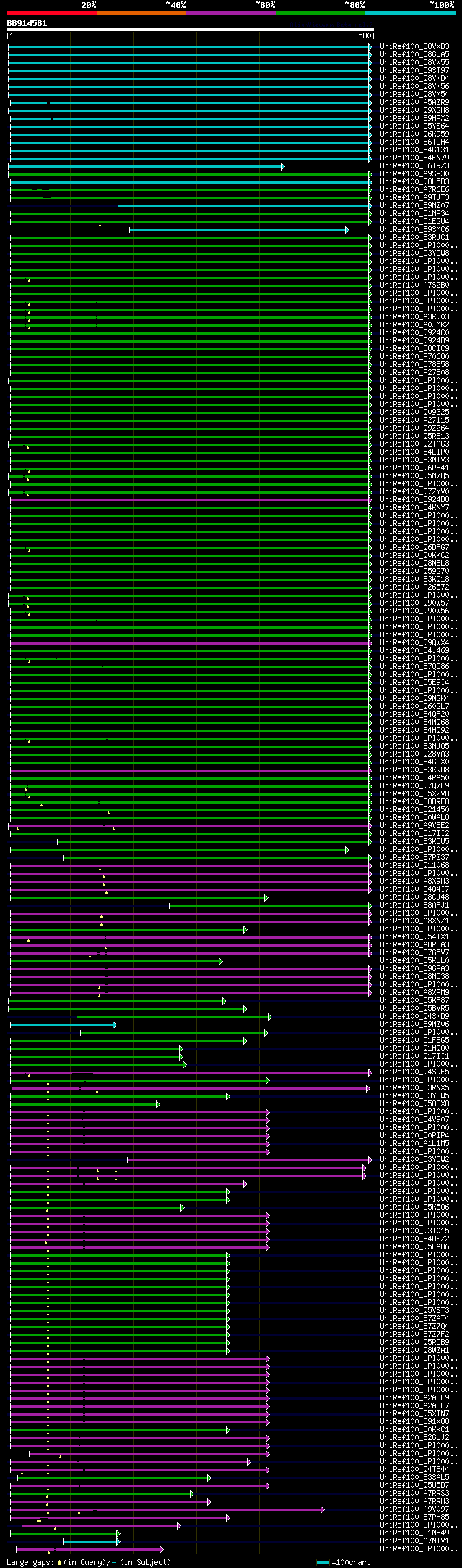Select the UniRef100_Q8VX54 label

pyautogui.click(x=414, y=95)
